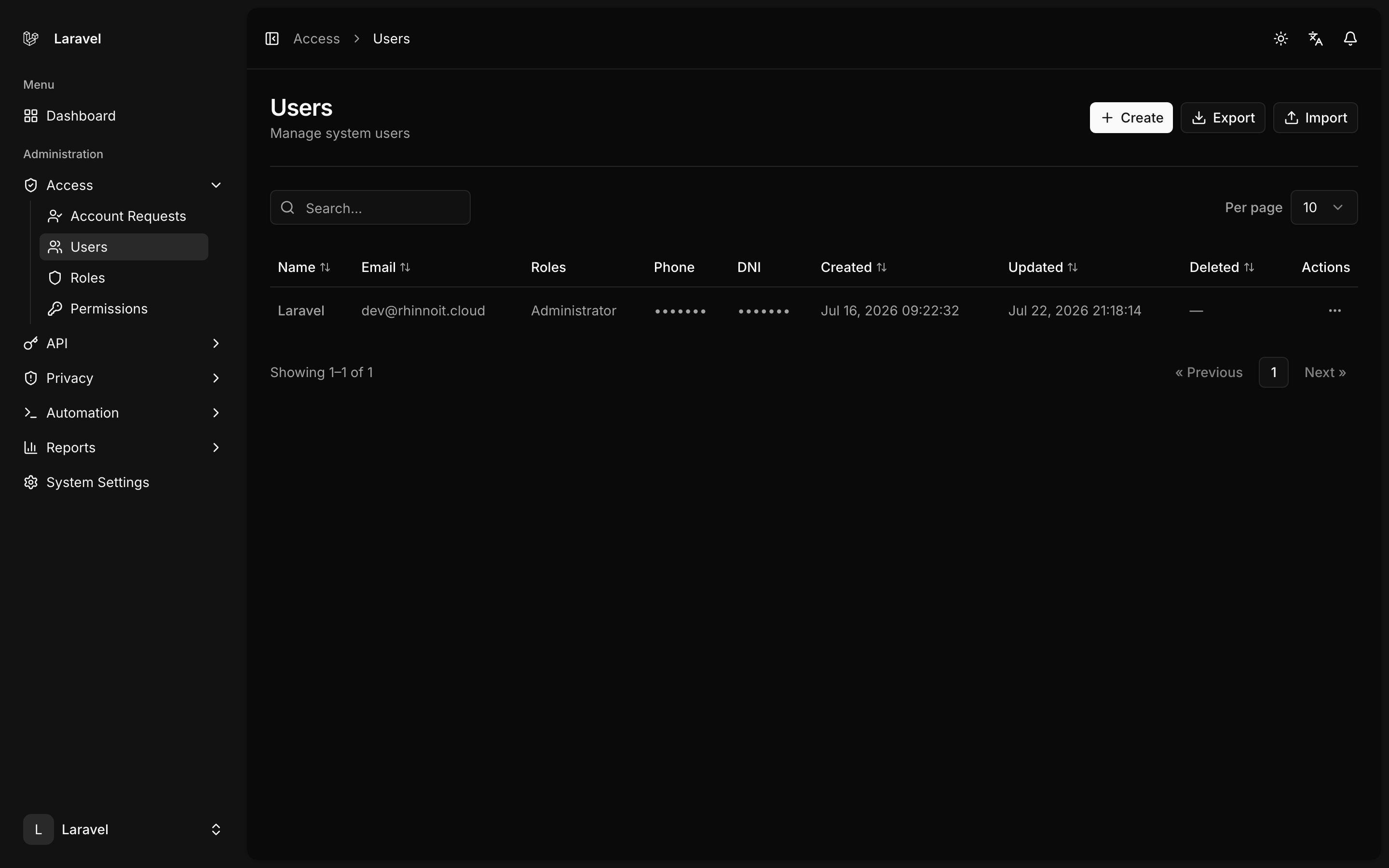Viewport: 1389px width, 868px height.
Task: Click the Account Requests user-check icon
Action: coord(55,216)
